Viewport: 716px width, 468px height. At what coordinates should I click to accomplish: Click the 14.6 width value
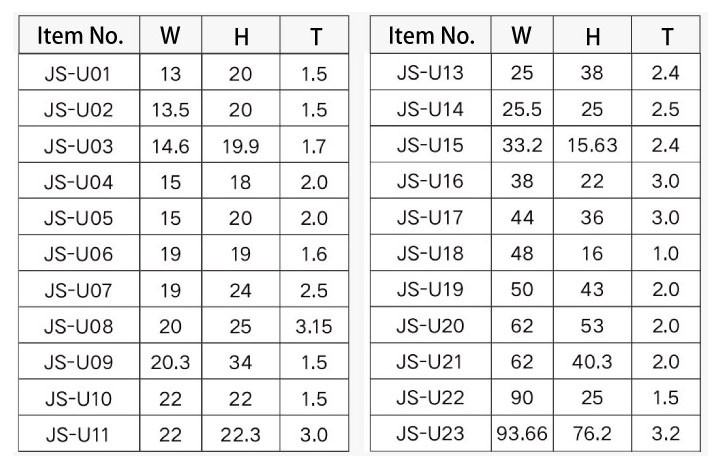click(x=170, y=146)
